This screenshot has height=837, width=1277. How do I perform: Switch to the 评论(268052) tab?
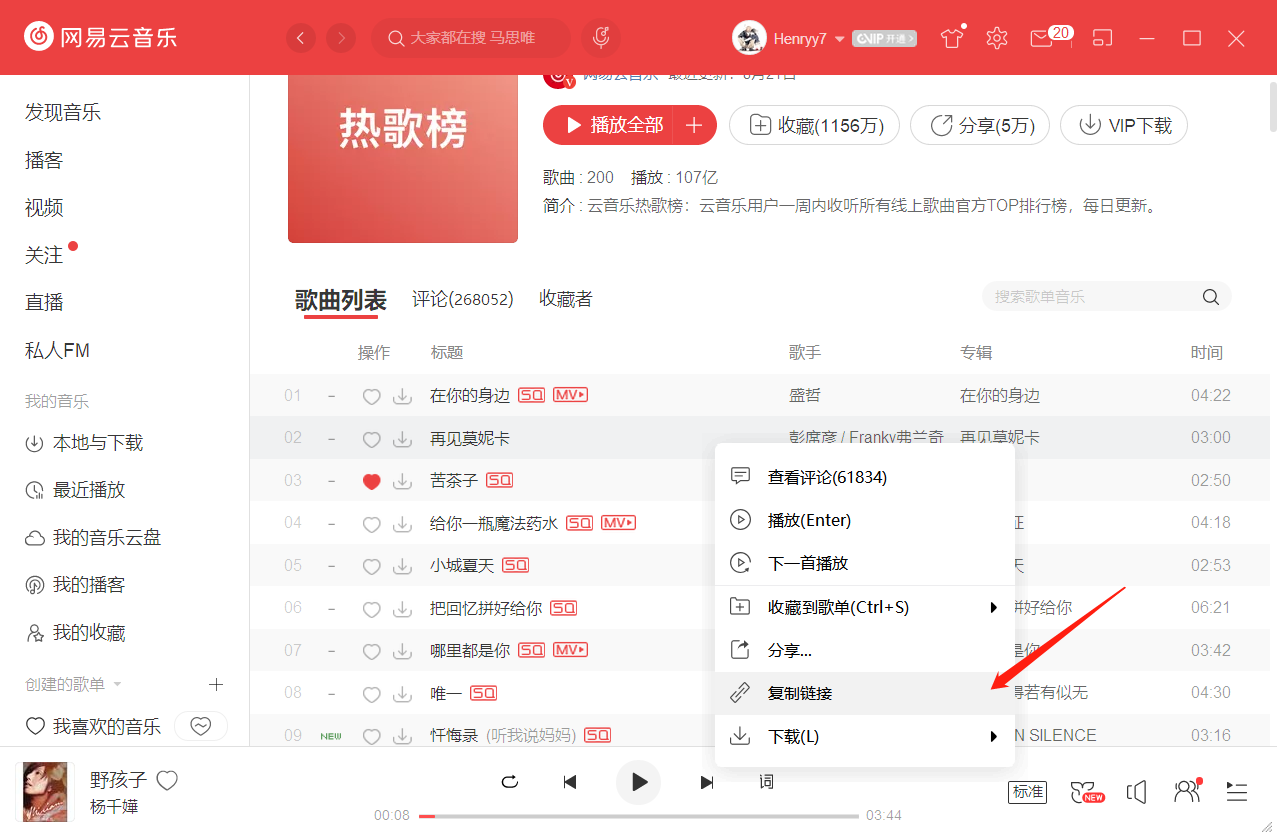tap(462, 299)
